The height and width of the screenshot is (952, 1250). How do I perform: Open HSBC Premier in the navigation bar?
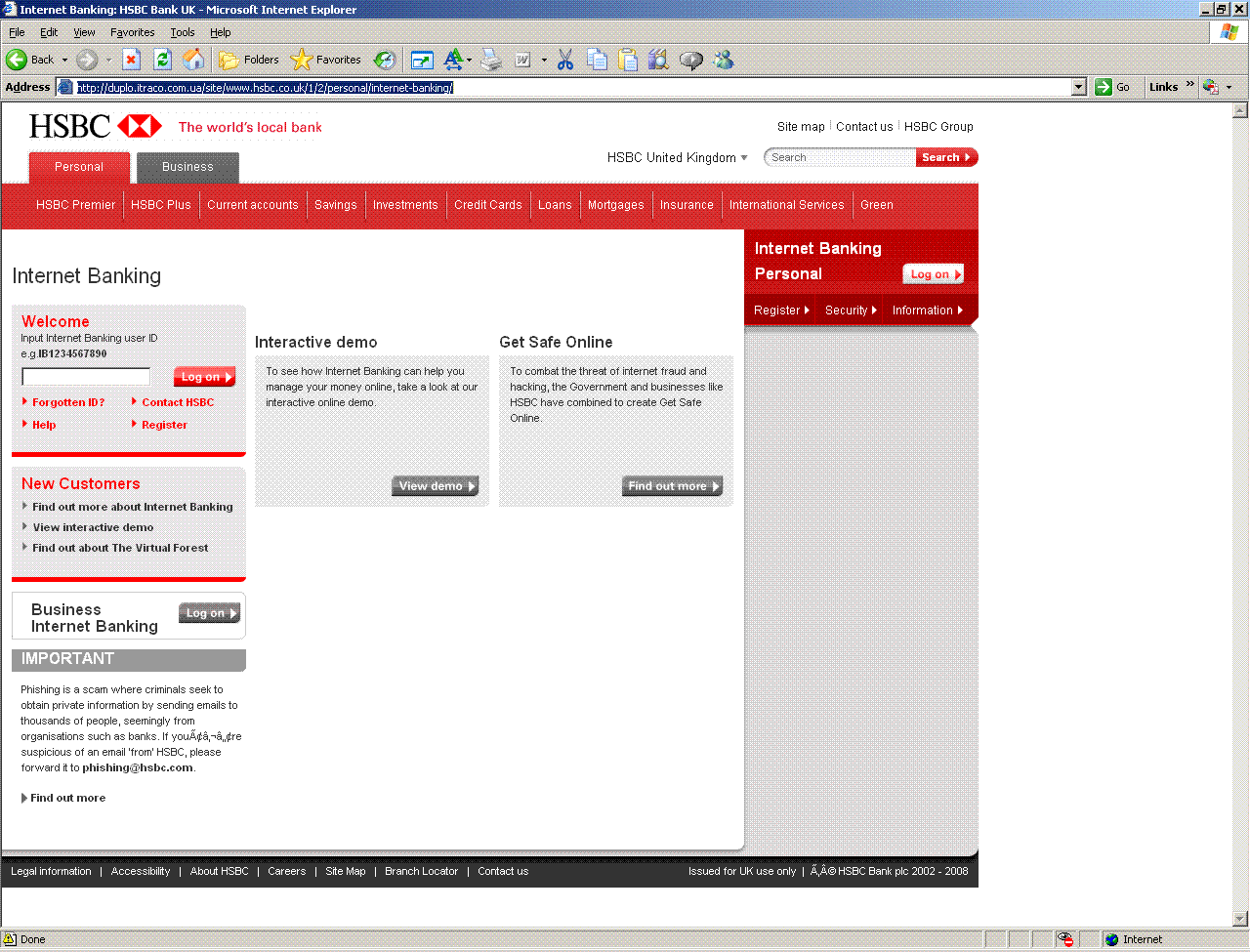coord(75,205)
